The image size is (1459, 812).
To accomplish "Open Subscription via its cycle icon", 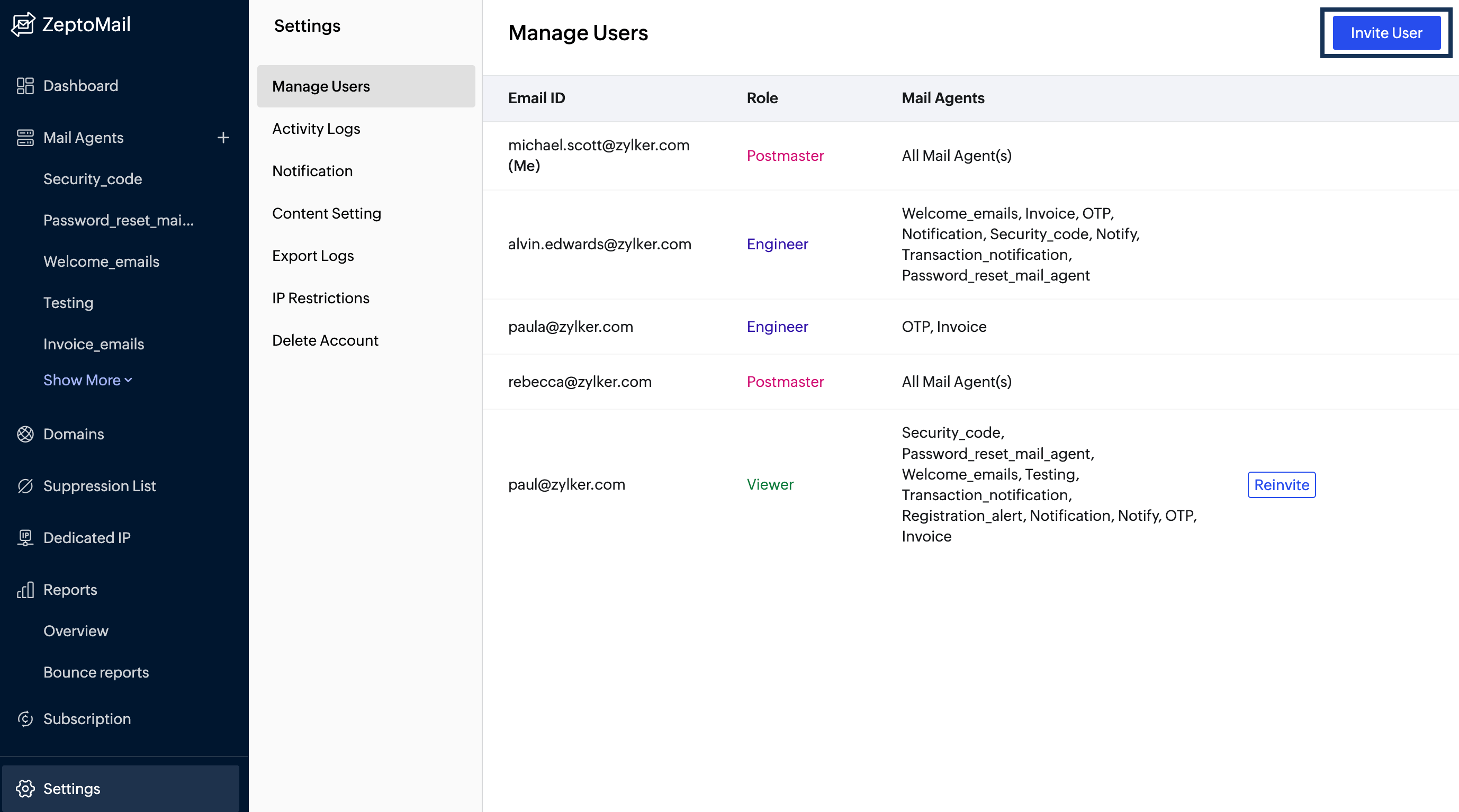I will pos(25,718).
